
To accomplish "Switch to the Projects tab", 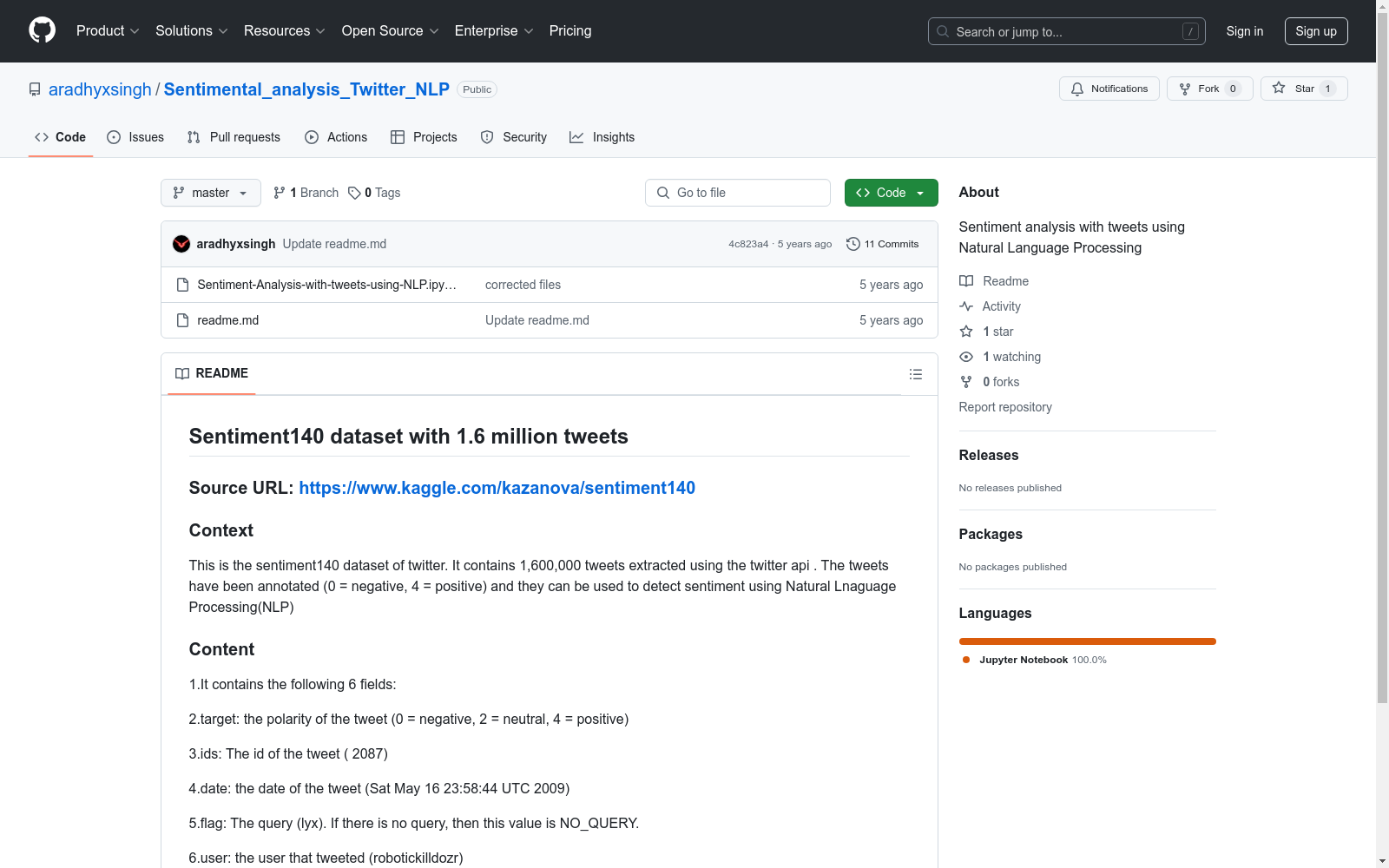I will (x=424, y=137).
